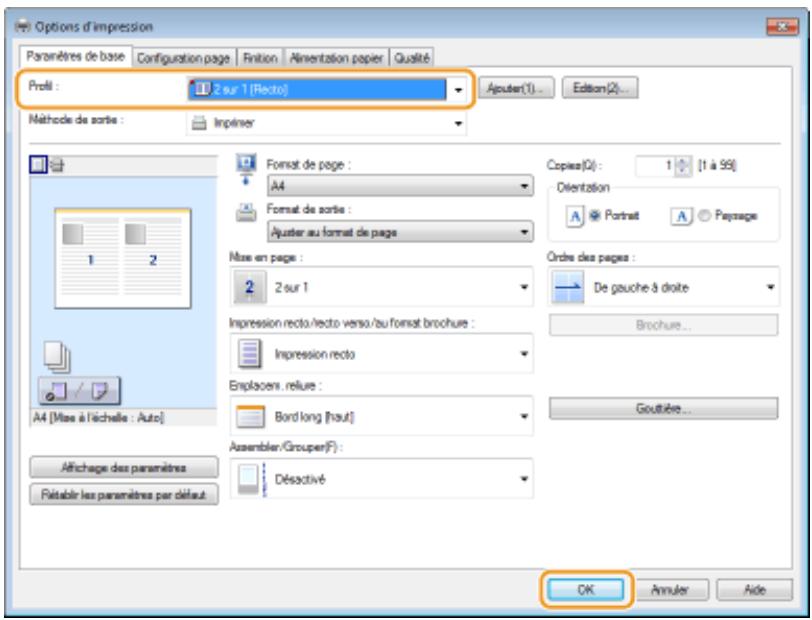Open the Mise en page 2 sur 1 dropdown
Image resolution: width=812 pixels, height=620 pixels.
[381, 287]
